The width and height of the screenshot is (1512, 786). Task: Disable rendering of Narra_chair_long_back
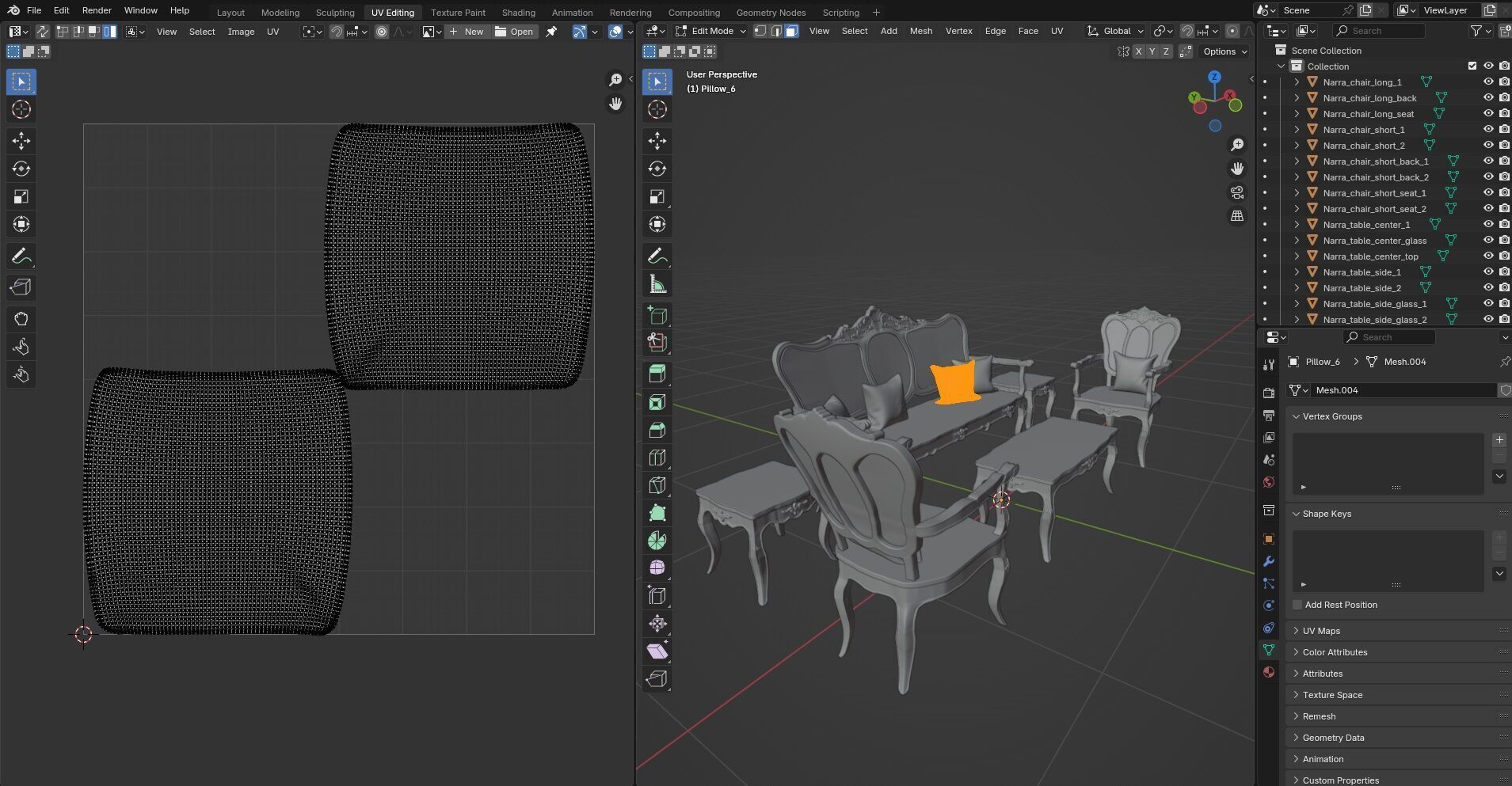click(1504, 97)
